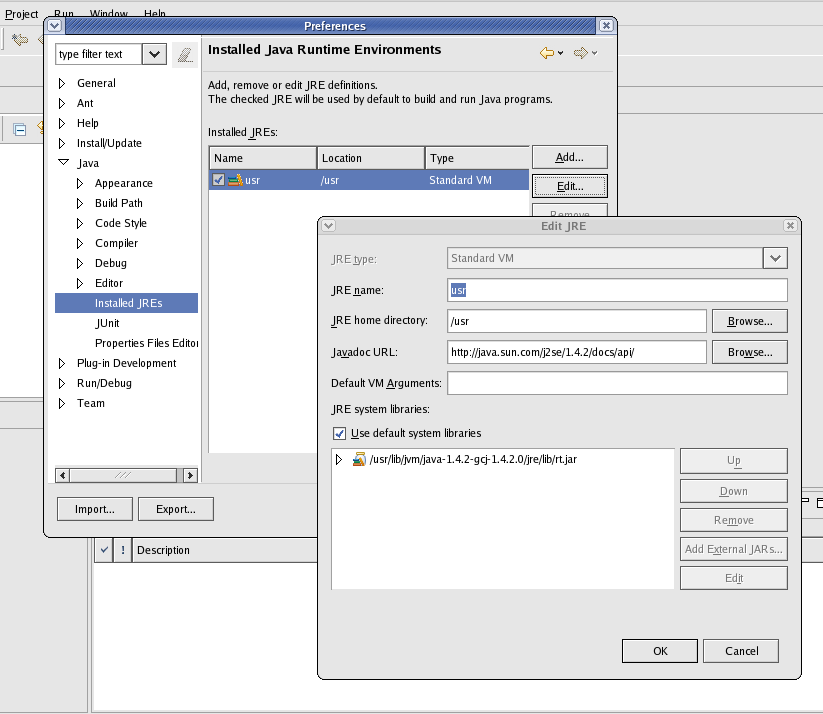Open the filter text history dropdown
Image resolution: width=823 pixels, height=714 pixels.
tap(154, 55)
